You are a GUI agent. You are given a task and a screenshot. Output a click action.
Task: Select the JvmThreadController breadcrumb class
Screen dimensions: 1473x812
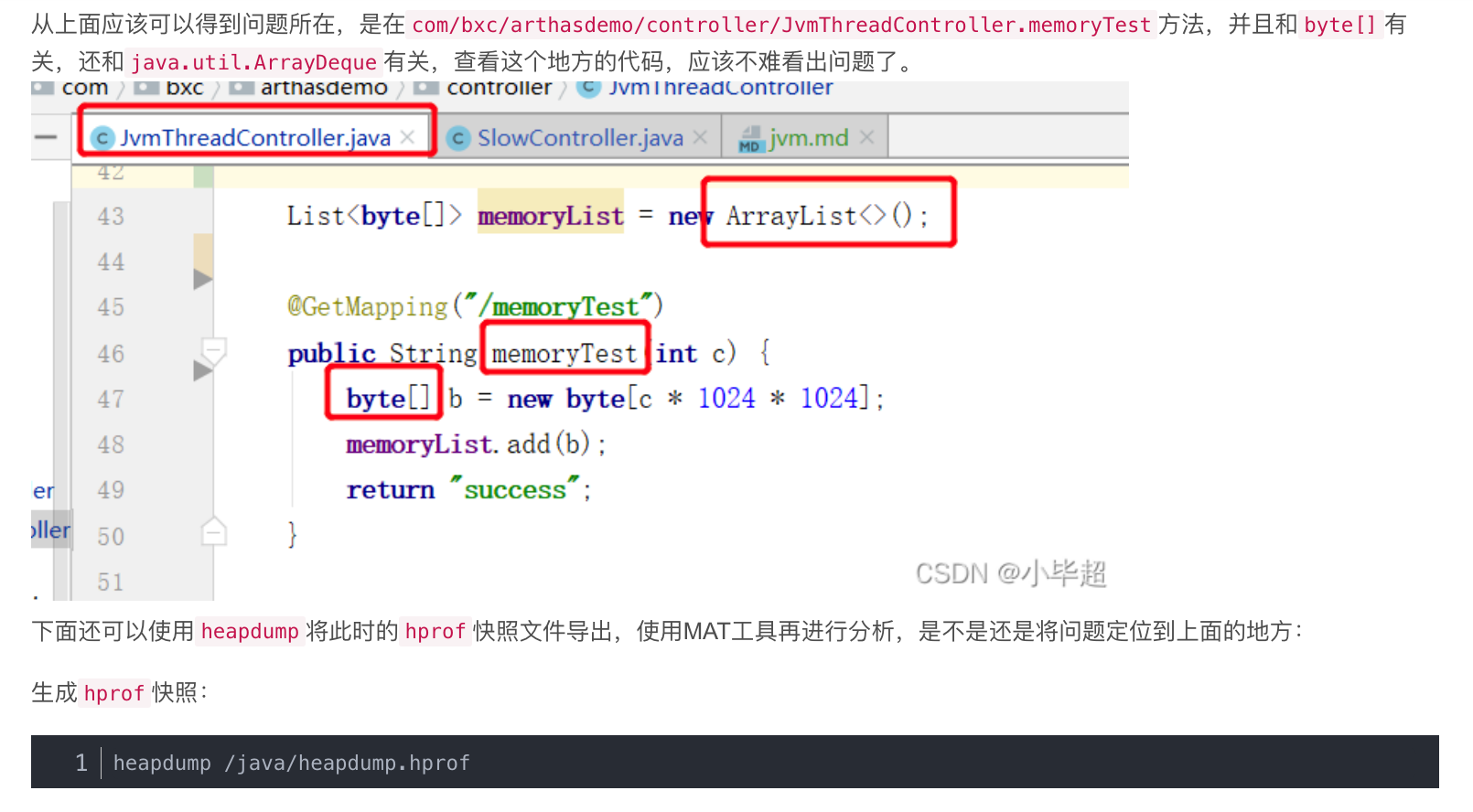(721, 88)
